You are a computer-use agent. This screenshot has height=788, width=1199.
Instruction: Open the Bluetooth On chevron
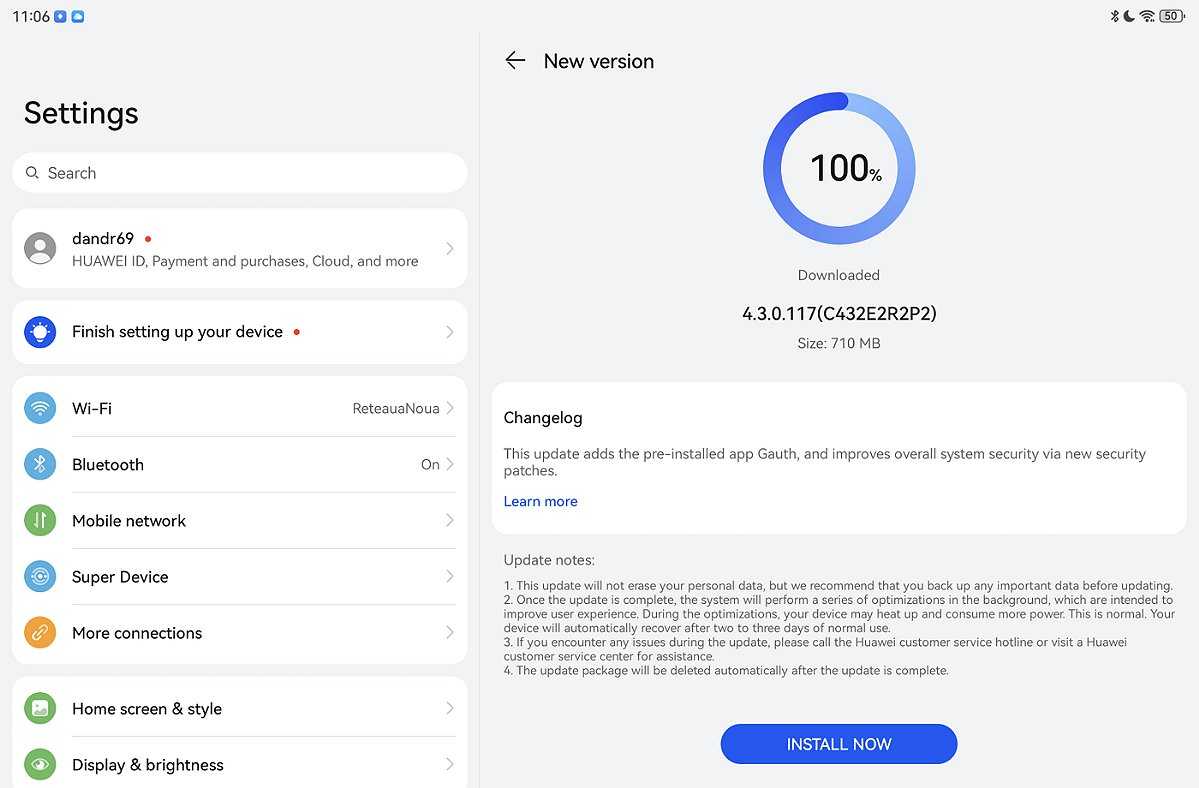tap(450, 464)
